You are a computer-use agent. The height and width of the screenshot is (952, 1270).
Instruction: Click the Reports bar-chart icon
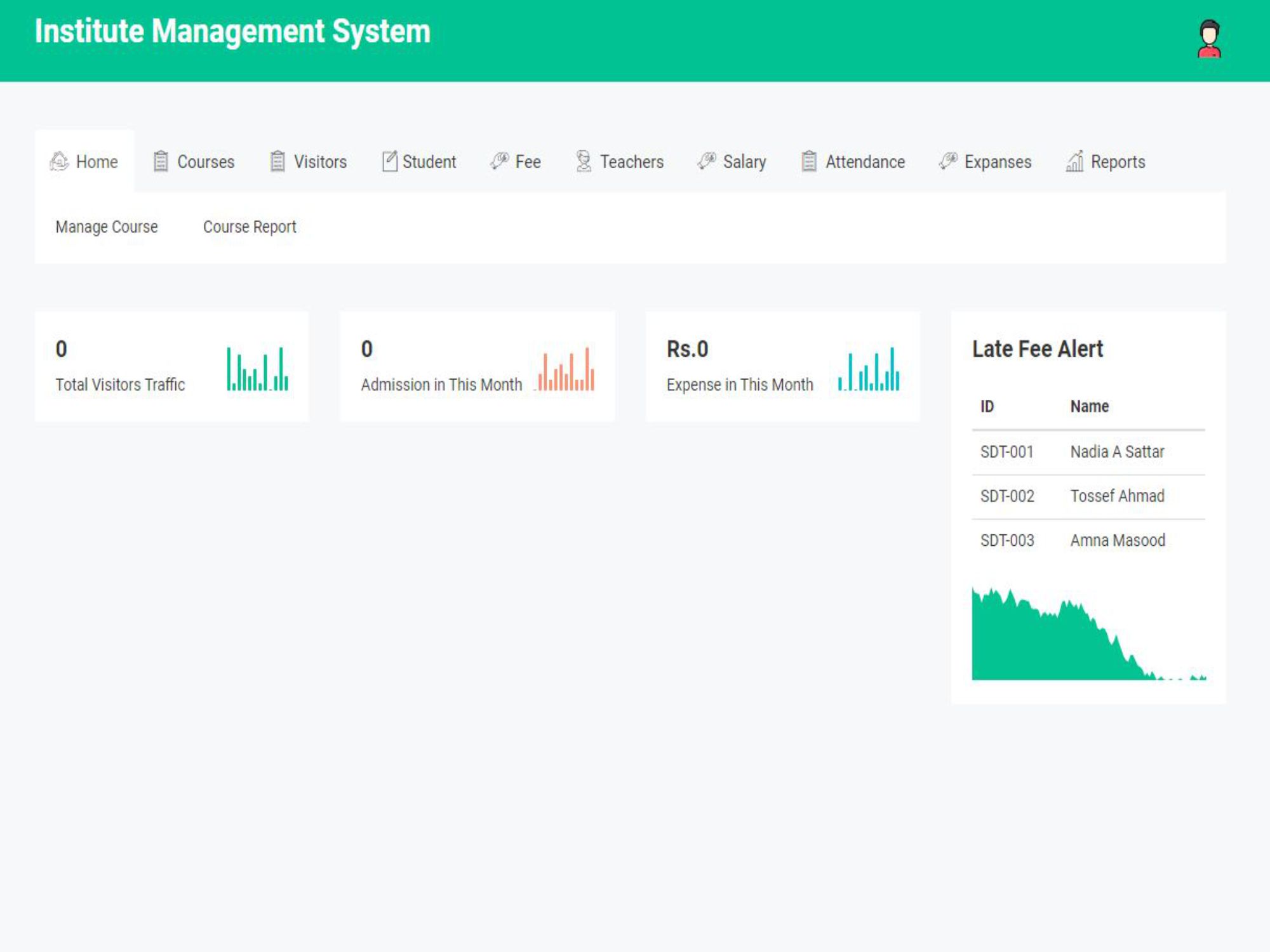click(1074, 162)
